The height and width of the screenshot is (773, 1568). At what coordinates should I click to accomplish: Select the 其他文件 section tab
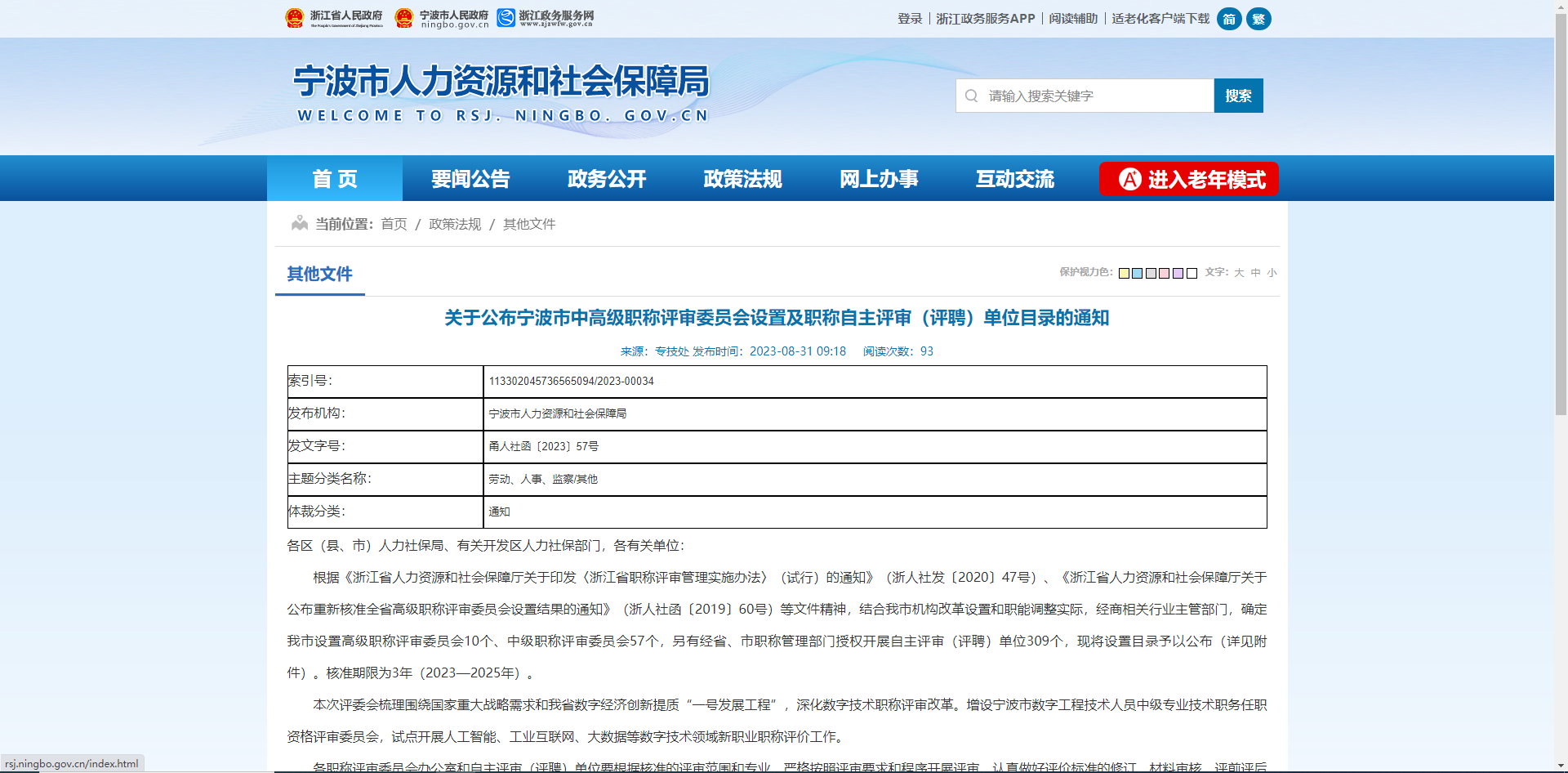point(319,275)
